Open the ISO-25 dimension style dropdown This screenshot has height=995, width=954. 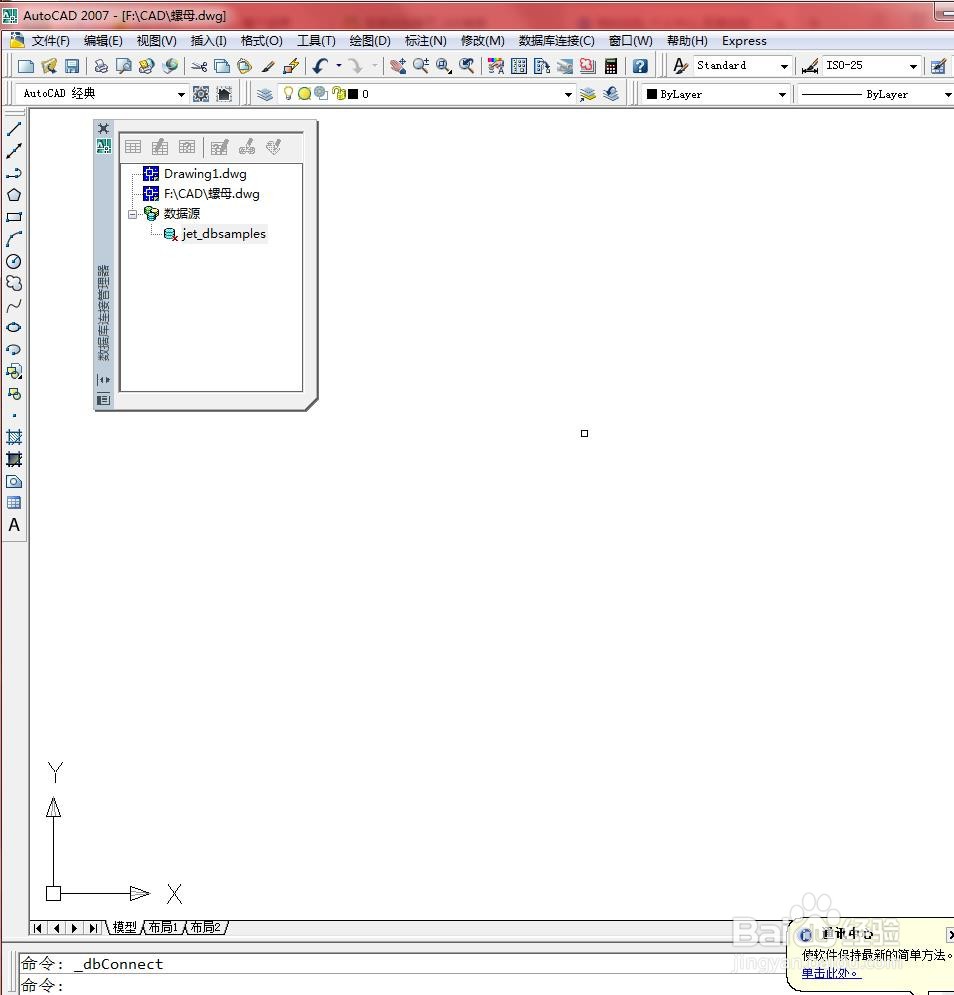[x=913, y=66]
